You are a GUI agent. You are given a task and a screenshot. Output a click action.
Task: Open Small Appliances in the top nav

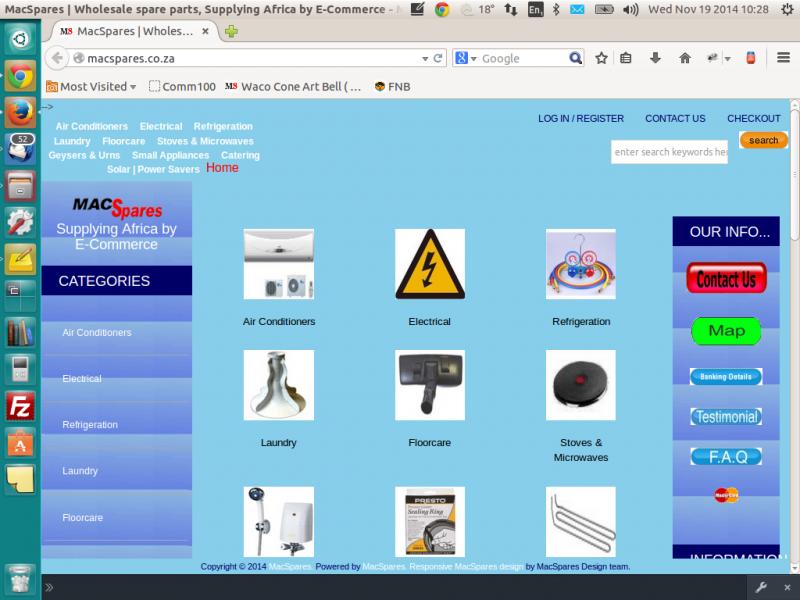[x=170, y=155]
